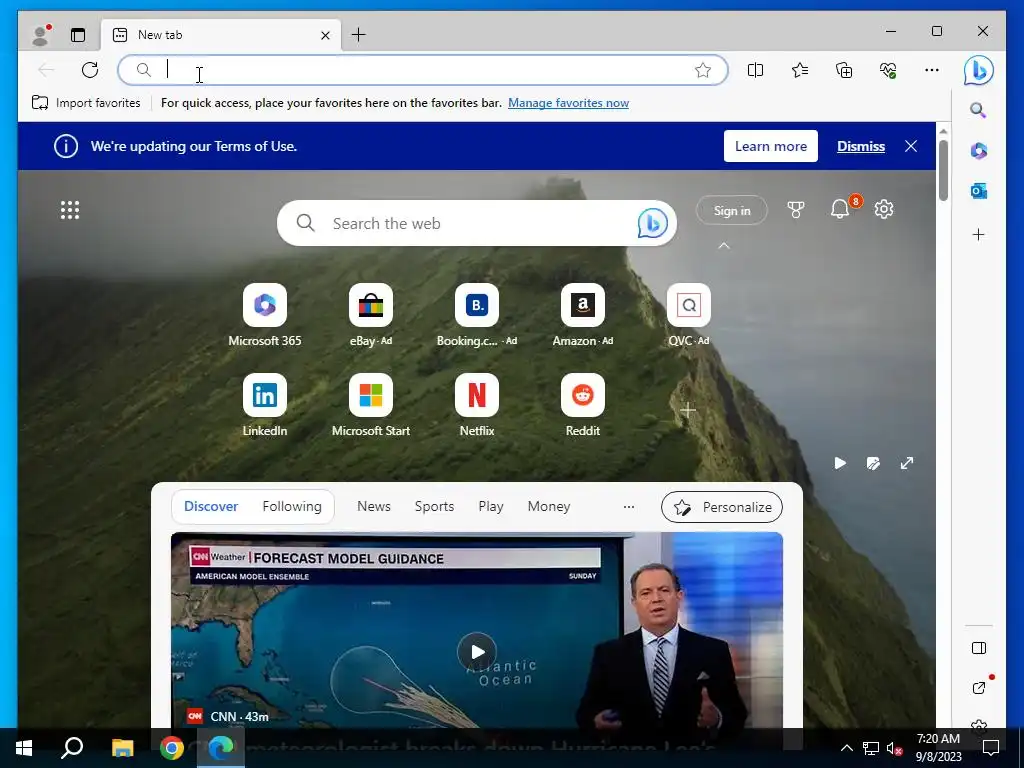
Task: Collapse quick links with chevron
Action: pyautogui.click(x=724, y=246)
